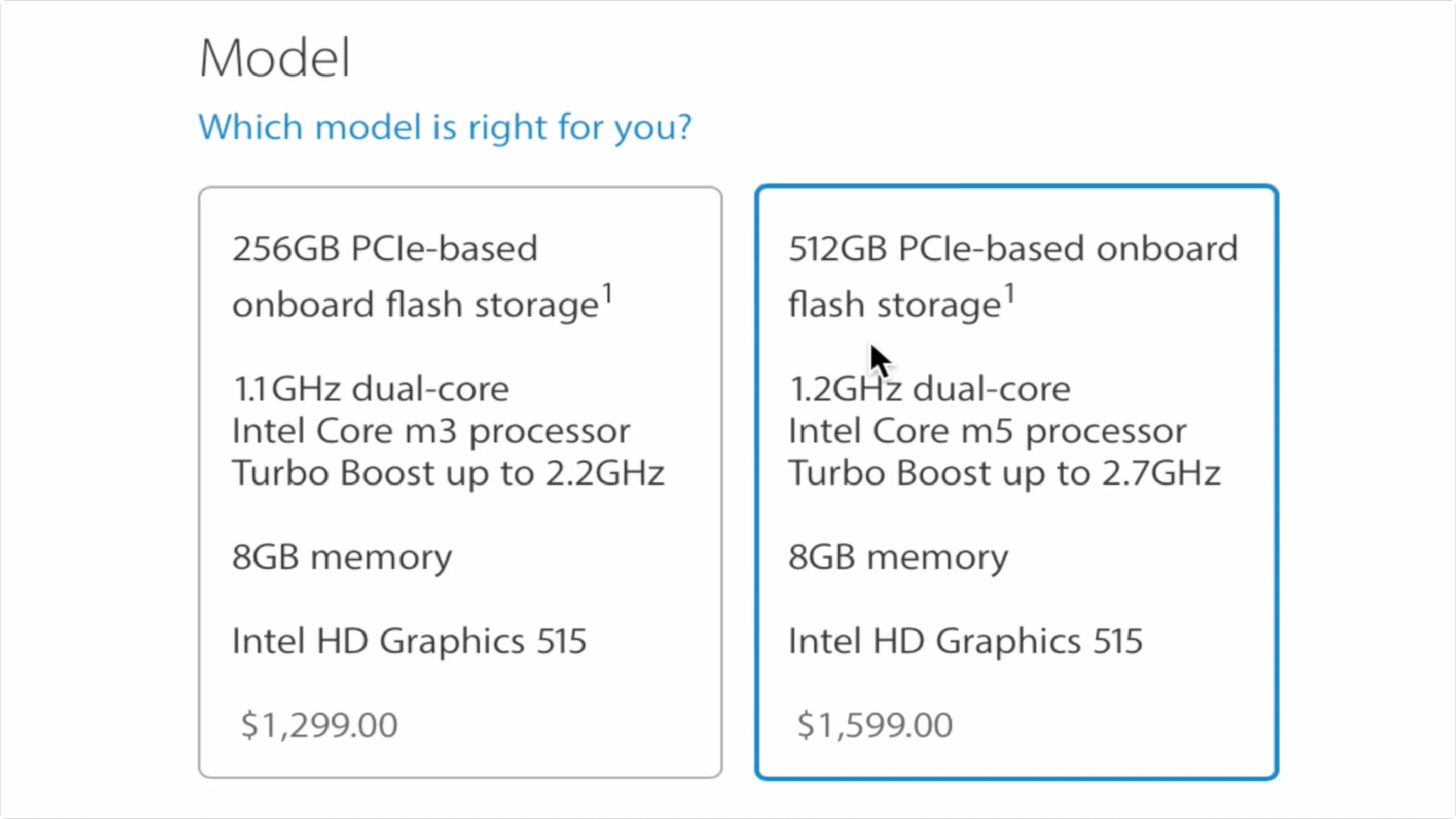This screenshot has height=819, width=1456.
Task: Click "Turbo Boost up to 2.7GHz" line
Action: tap(1004, 473)
